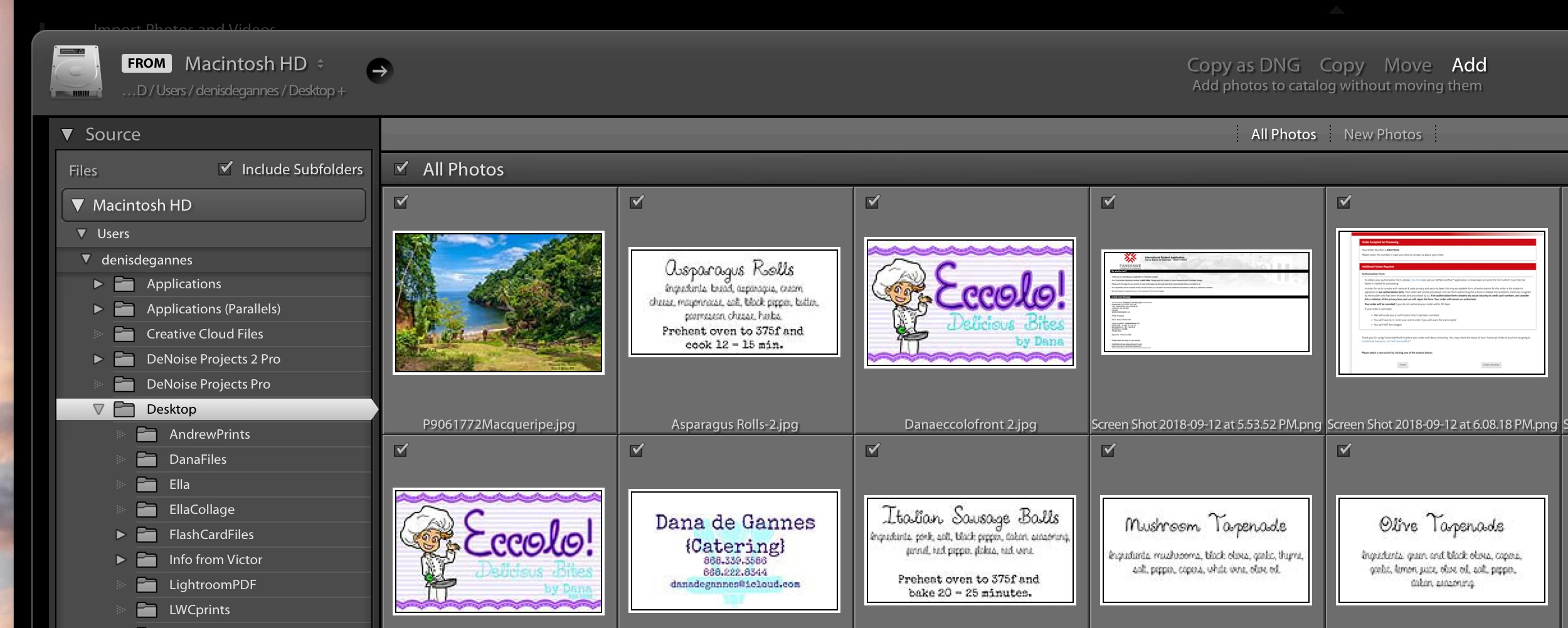Select the LightroomPDF folder row
This screenshot has height=628, width=1568.
pyautogui.click(x=214, y=585)
